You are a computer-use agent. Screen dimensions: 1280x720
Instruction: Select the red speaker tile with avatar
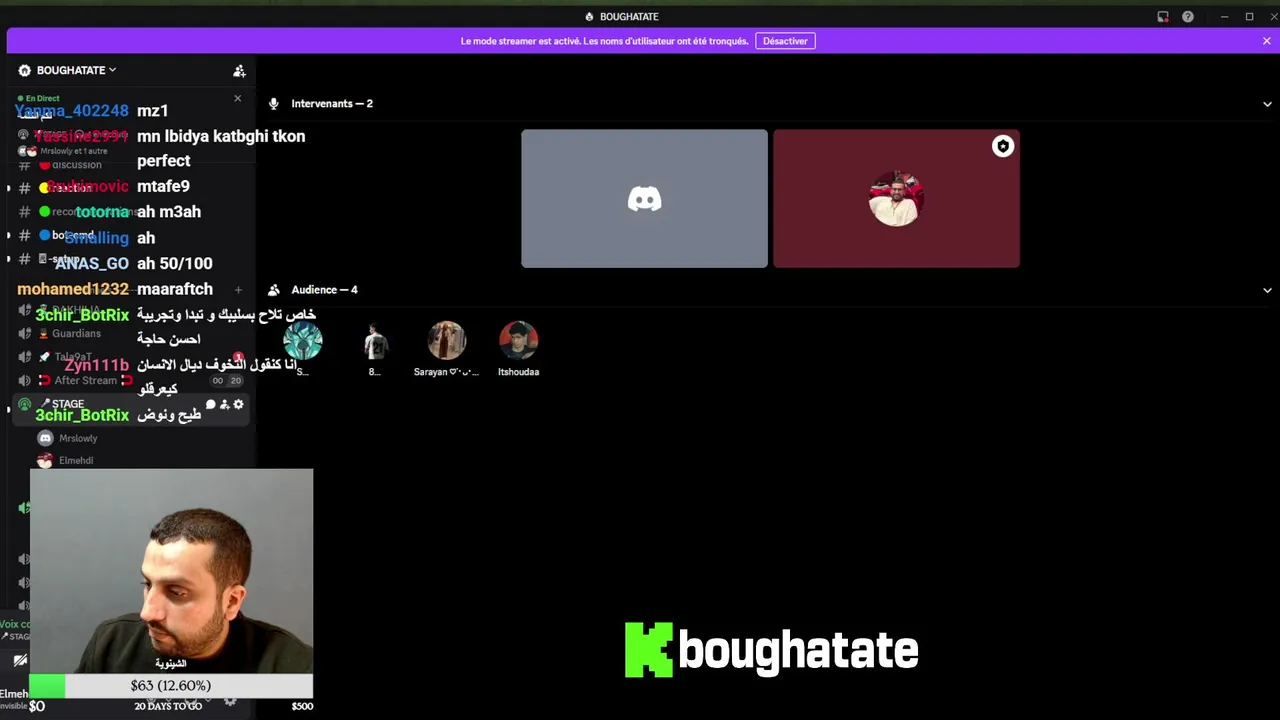point(896,199)
